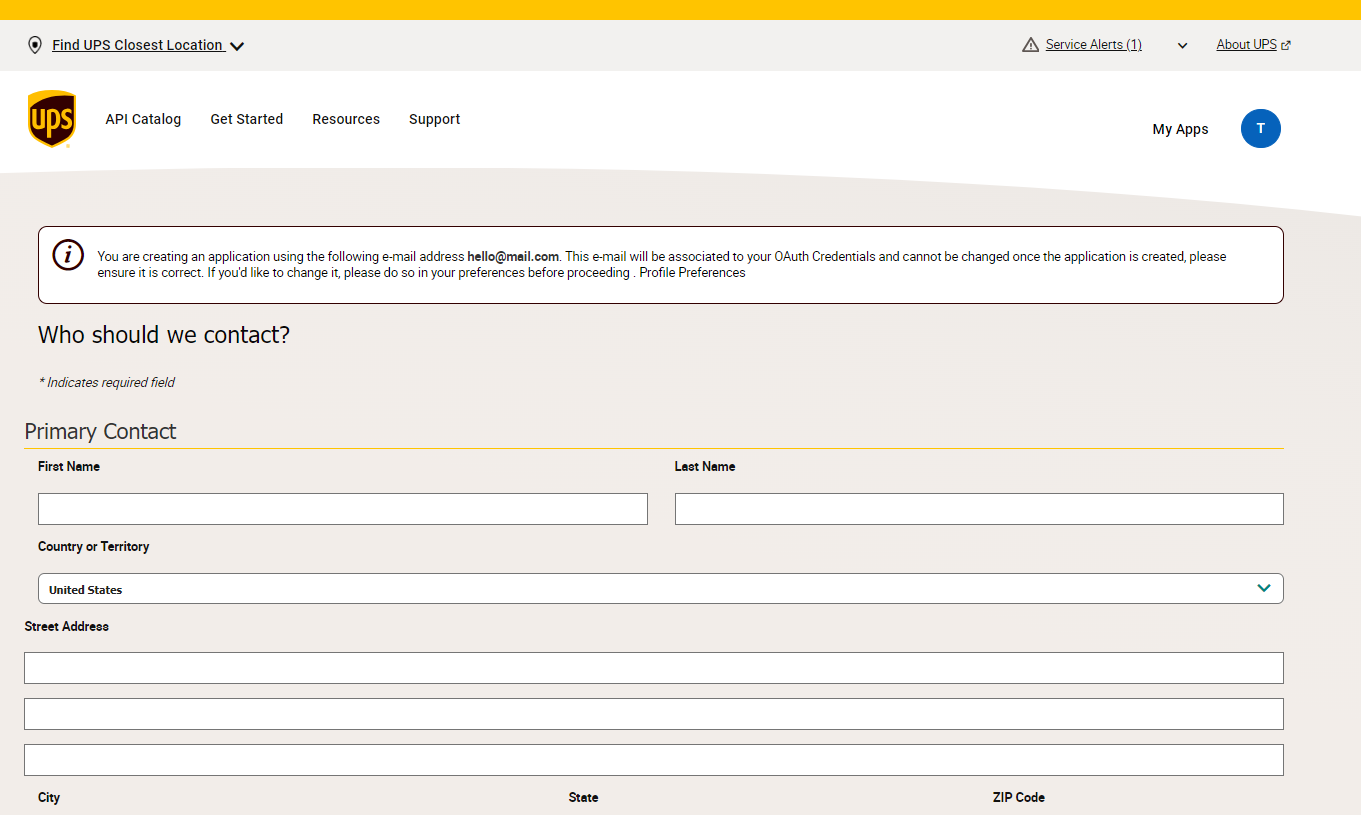Click the location pin icon

(x=35, y=44)
